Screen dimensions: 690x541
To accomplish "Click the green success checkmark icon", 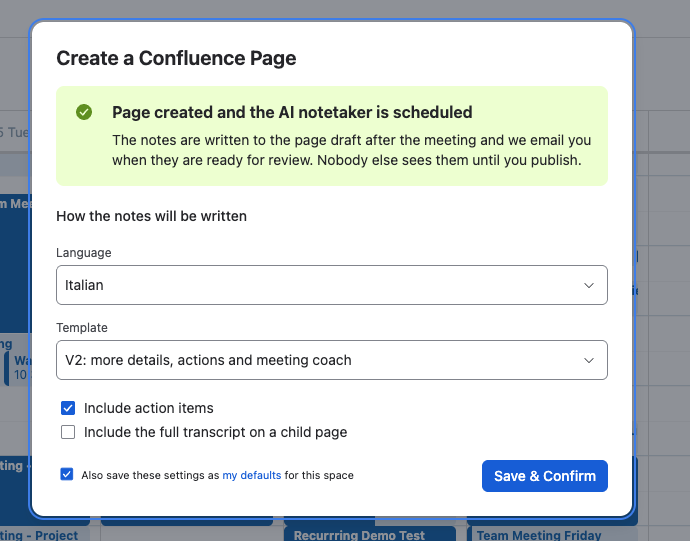I will pos(84,112).
